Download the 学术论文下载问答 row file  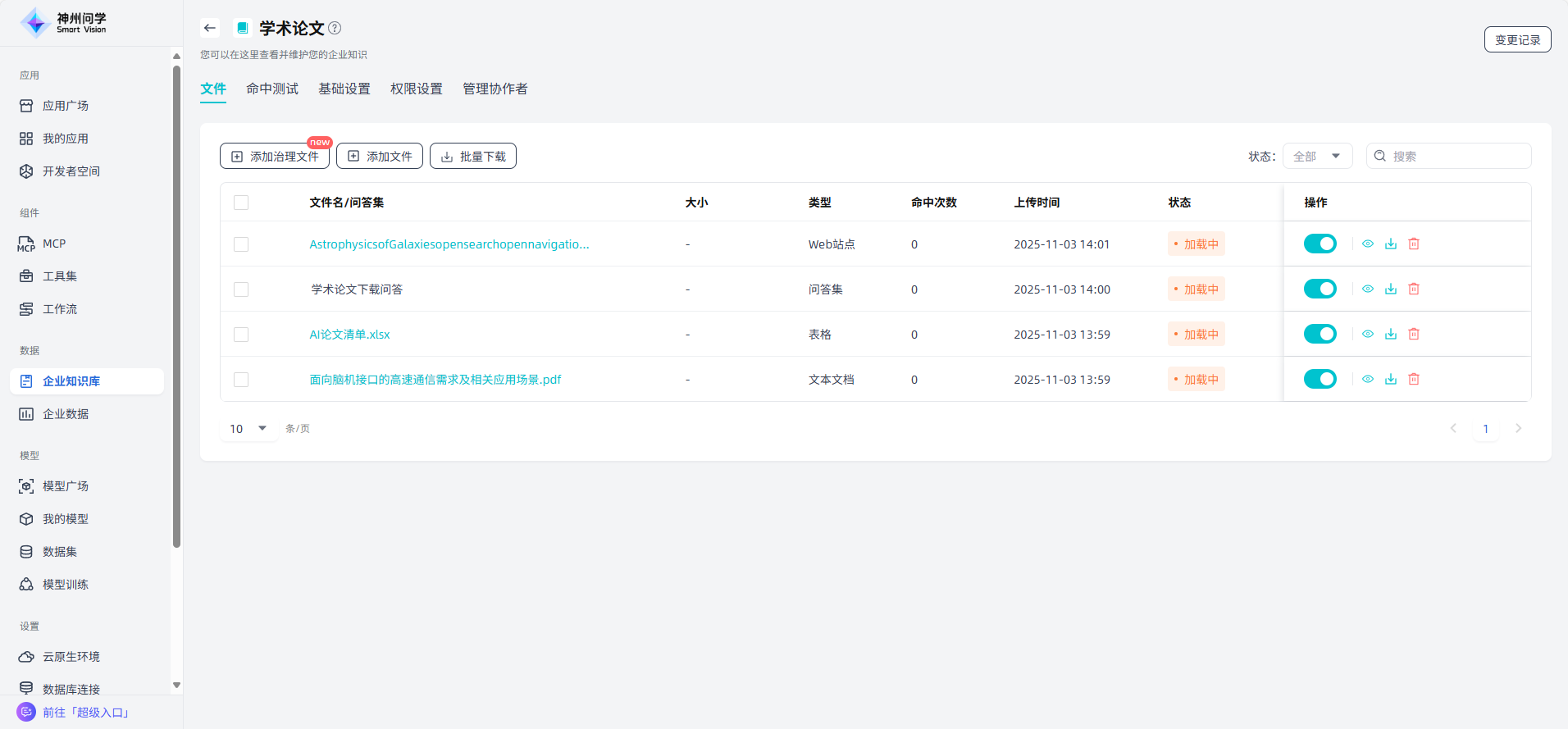point(1391,289)
